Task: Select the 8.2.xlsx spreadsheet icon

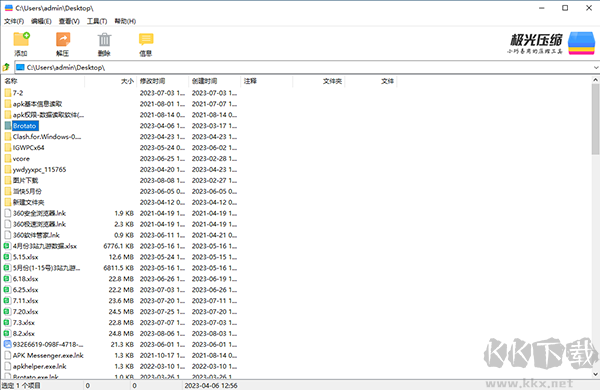Action: click(x=7, y=333)
